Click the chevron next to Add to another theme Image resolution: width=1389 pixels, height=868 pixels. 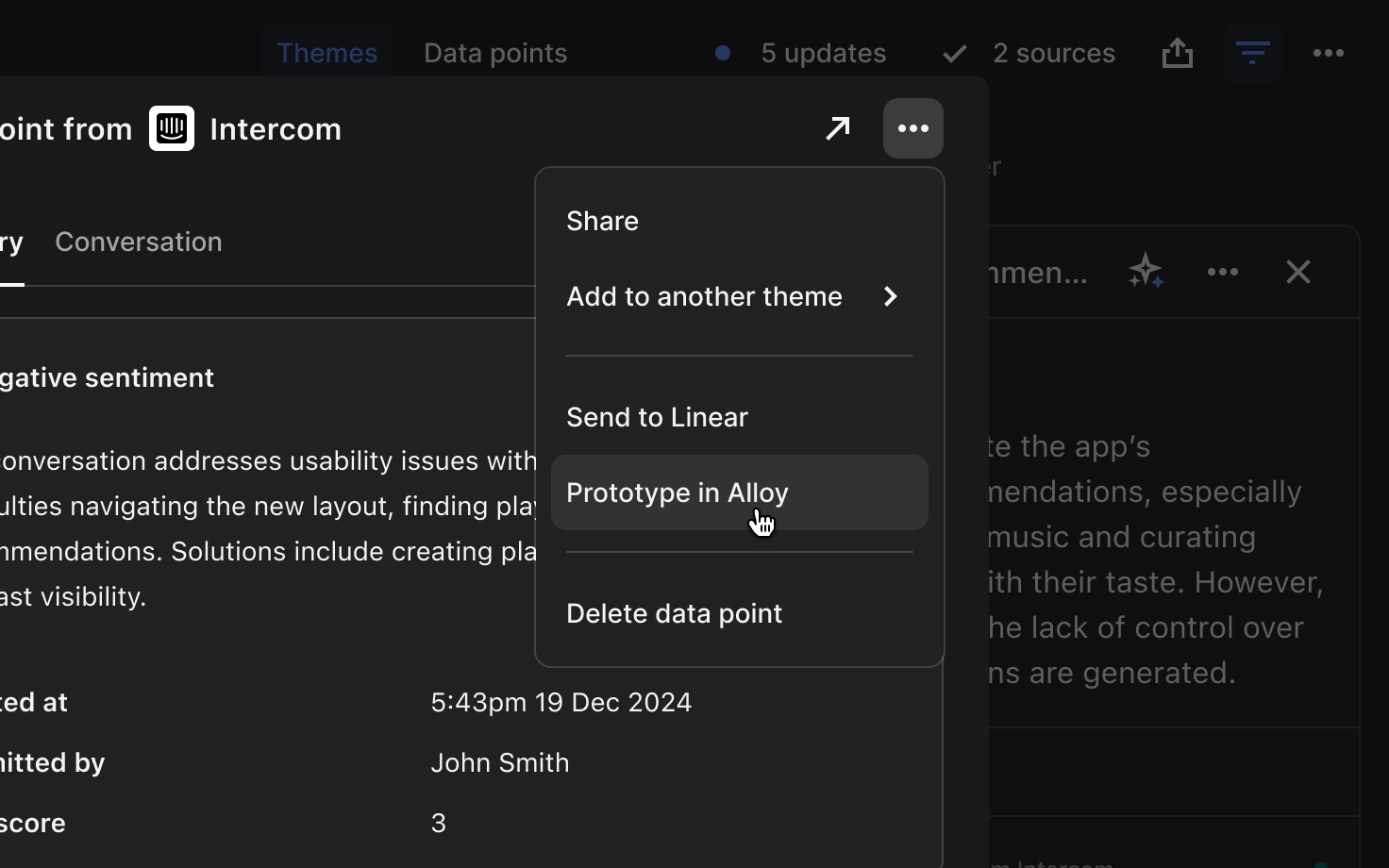[x=890, y=296]
